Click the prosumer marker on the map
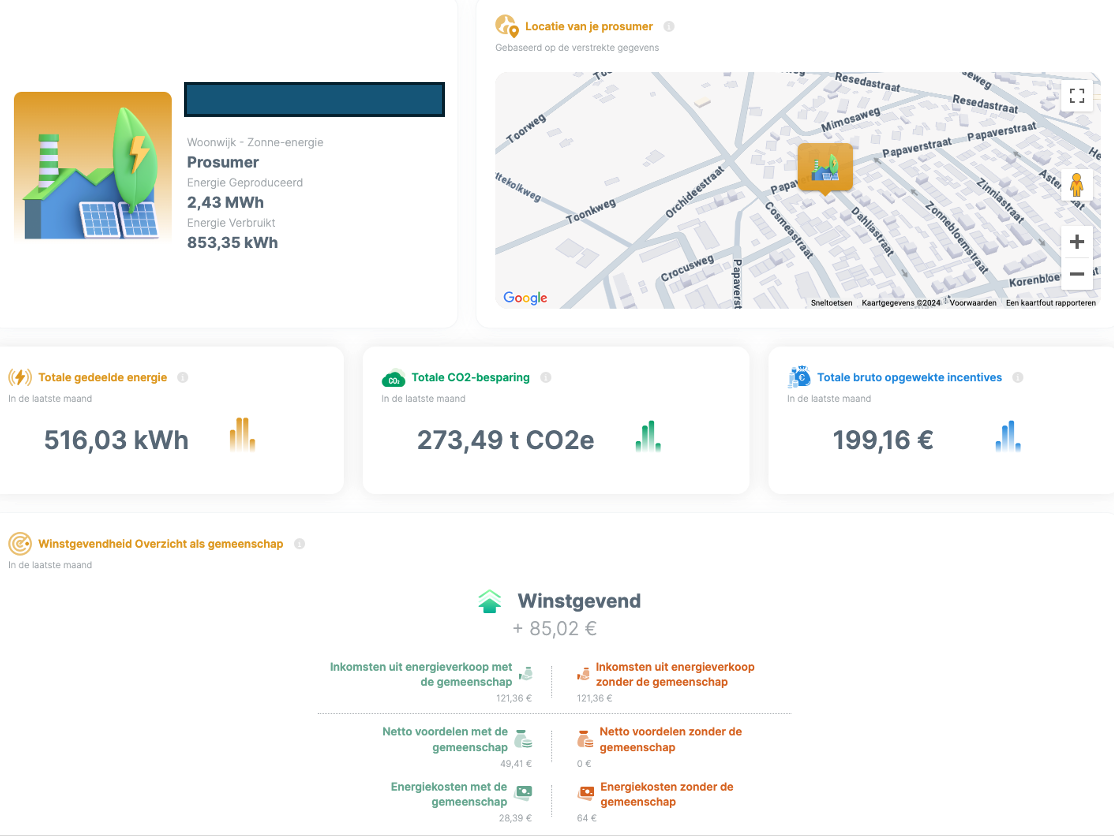1114x836 pixels. click(825, 167)
